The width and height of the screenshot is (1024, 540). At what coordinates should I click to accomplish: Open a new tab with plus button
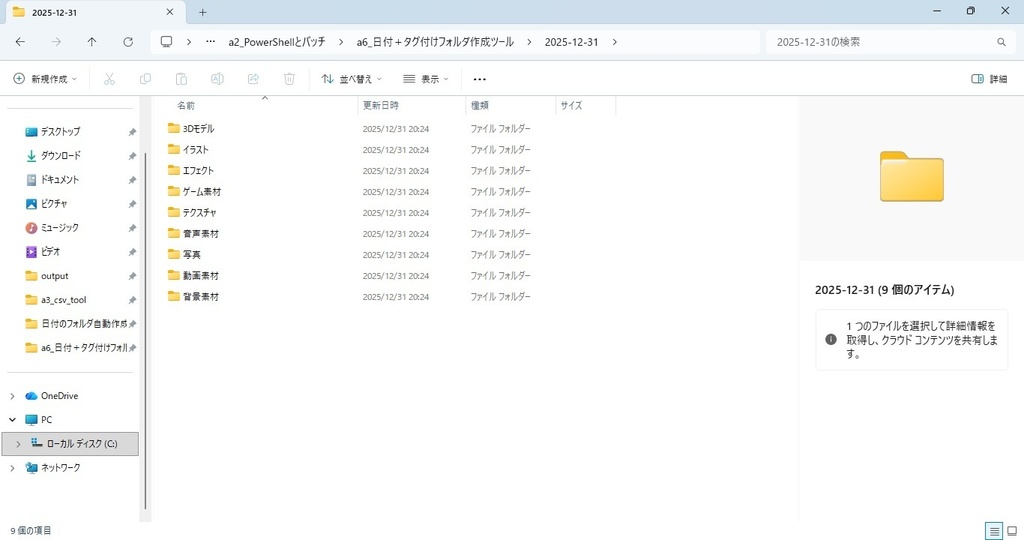[202, 12]
